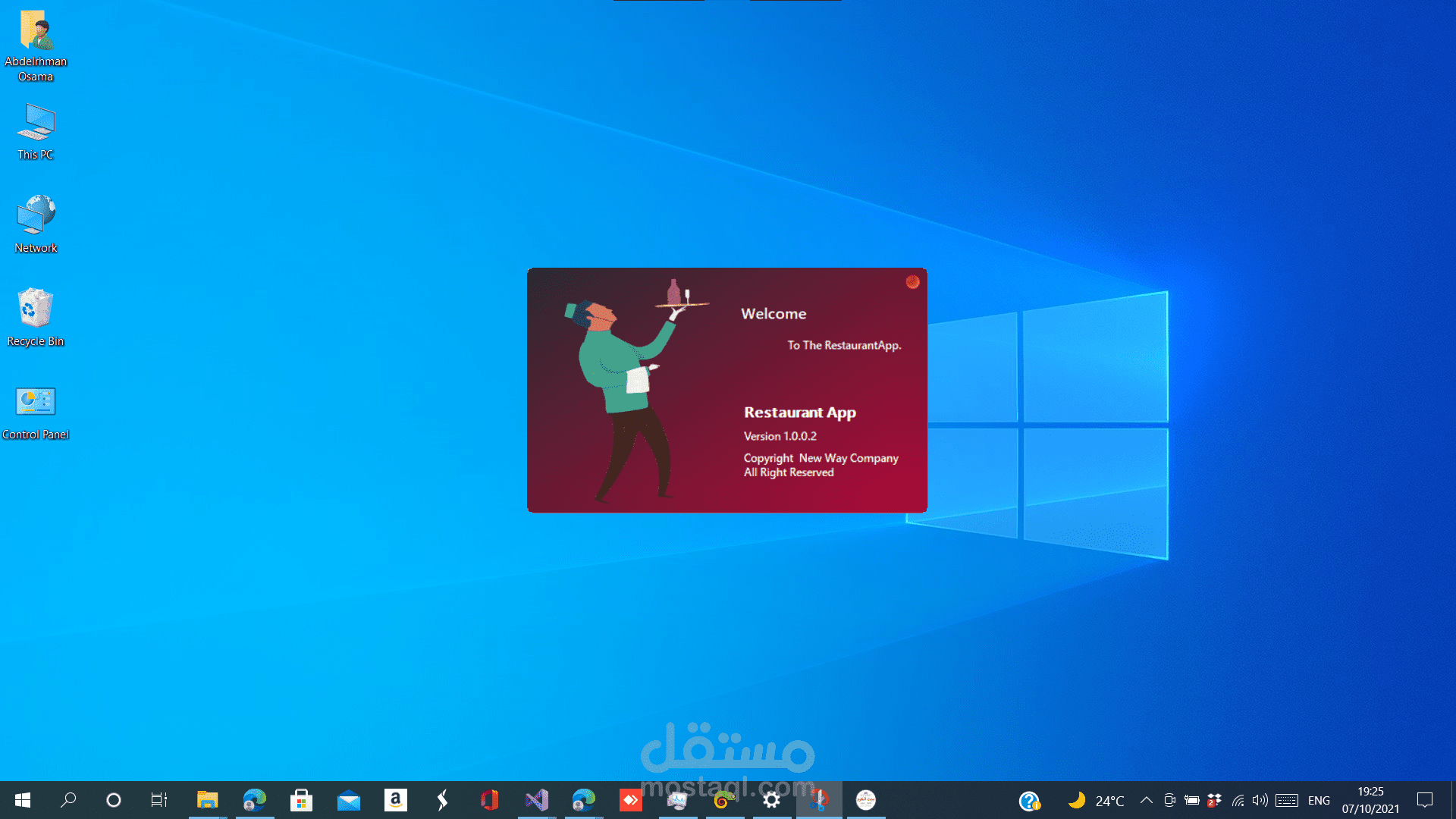Expand hidden system tray icons chevron
The height and width of the screenshot is (819, 1456).
pyautogui.click(x=1146, y=800)
